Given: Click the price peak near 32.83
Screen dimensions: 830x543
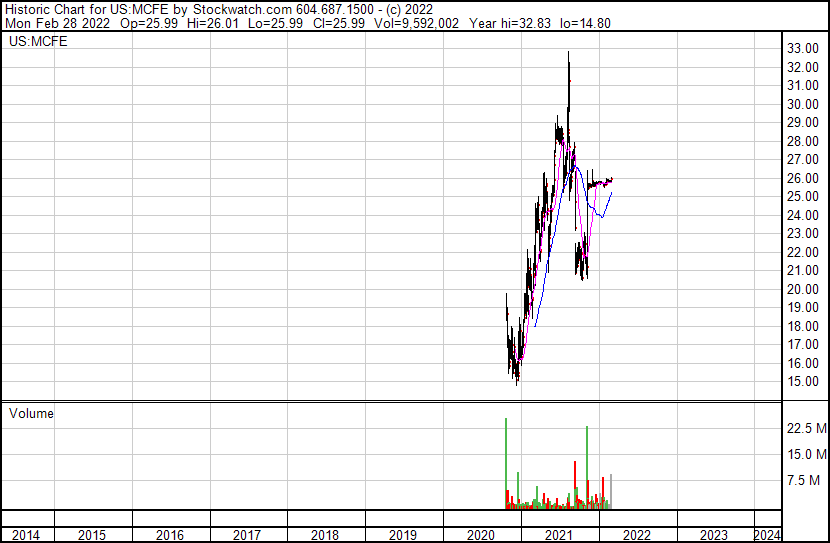Looking at the screenshot, I should [x=569, y=54].
